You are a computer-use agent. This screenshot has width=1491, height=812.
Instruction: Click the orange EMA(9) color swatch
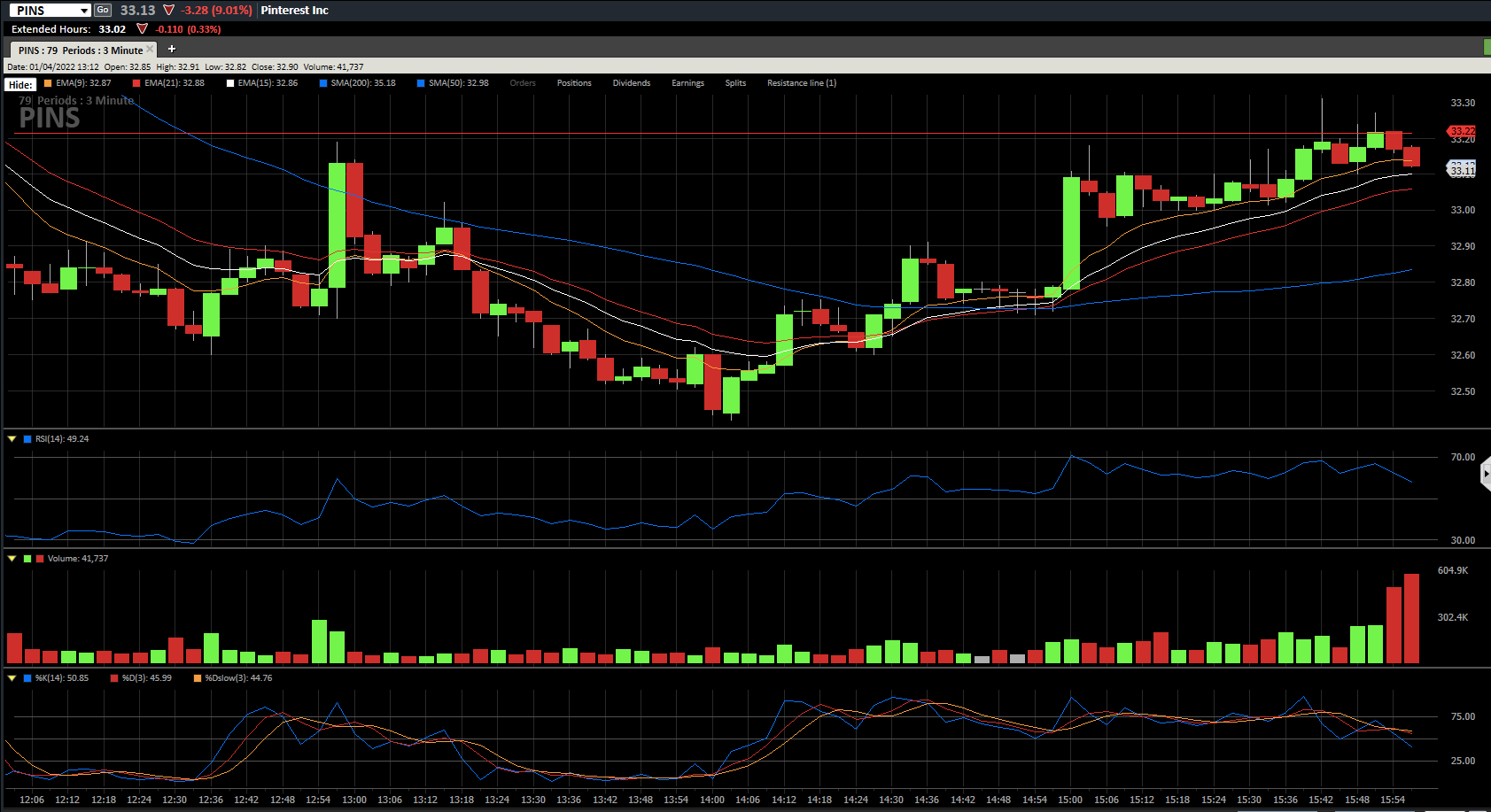click(48, 83)
